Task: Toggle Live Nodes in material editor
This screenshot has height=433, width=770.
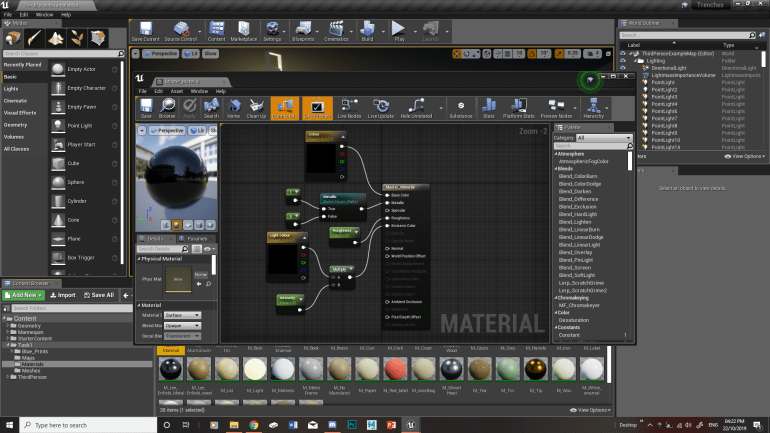Action: [349, 108]
